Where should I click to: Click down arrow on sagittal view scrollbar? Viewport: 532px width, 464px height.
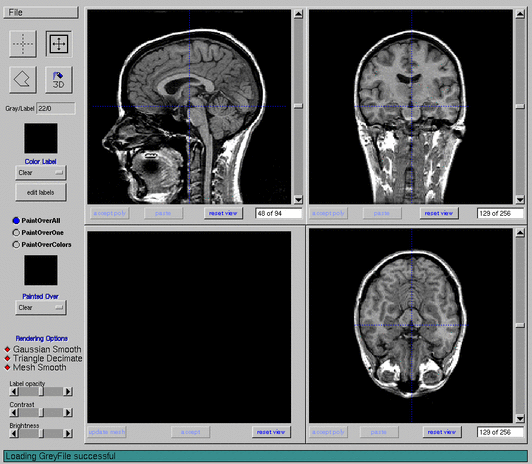(x=298, y=199)
